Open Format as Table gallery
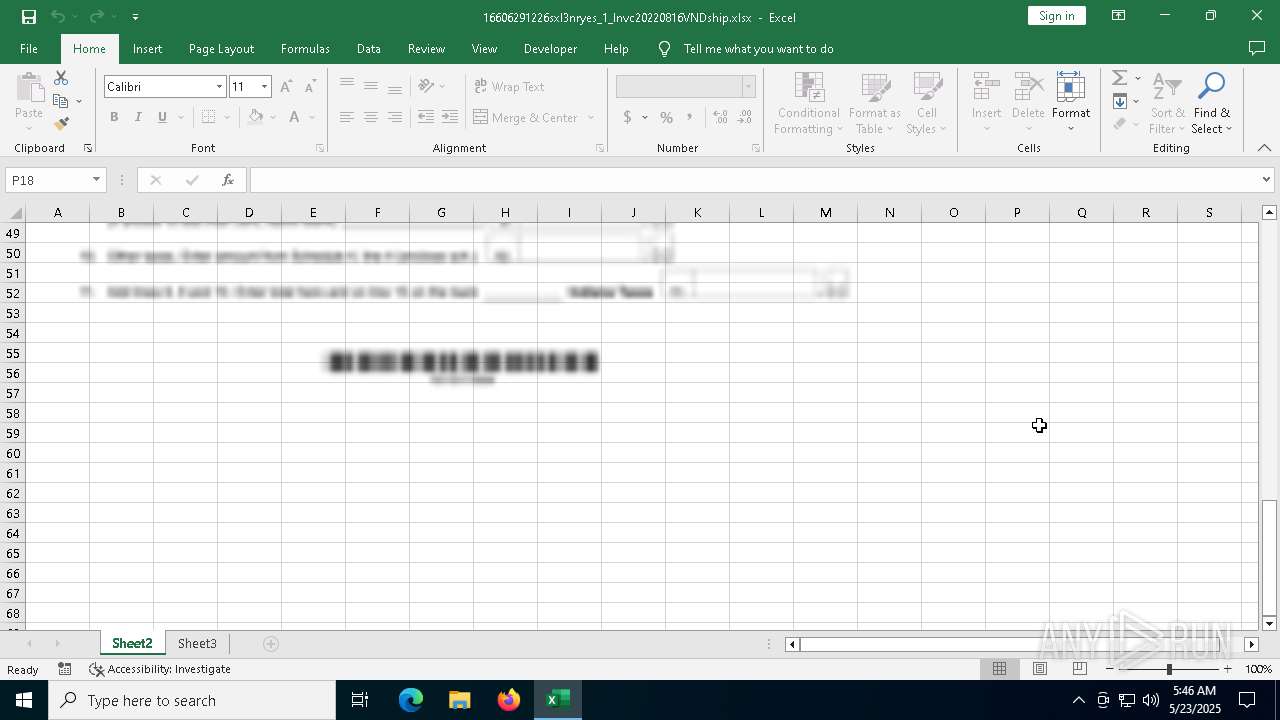This screenshot has height=720, width=1280. click(x=875, y=103)
